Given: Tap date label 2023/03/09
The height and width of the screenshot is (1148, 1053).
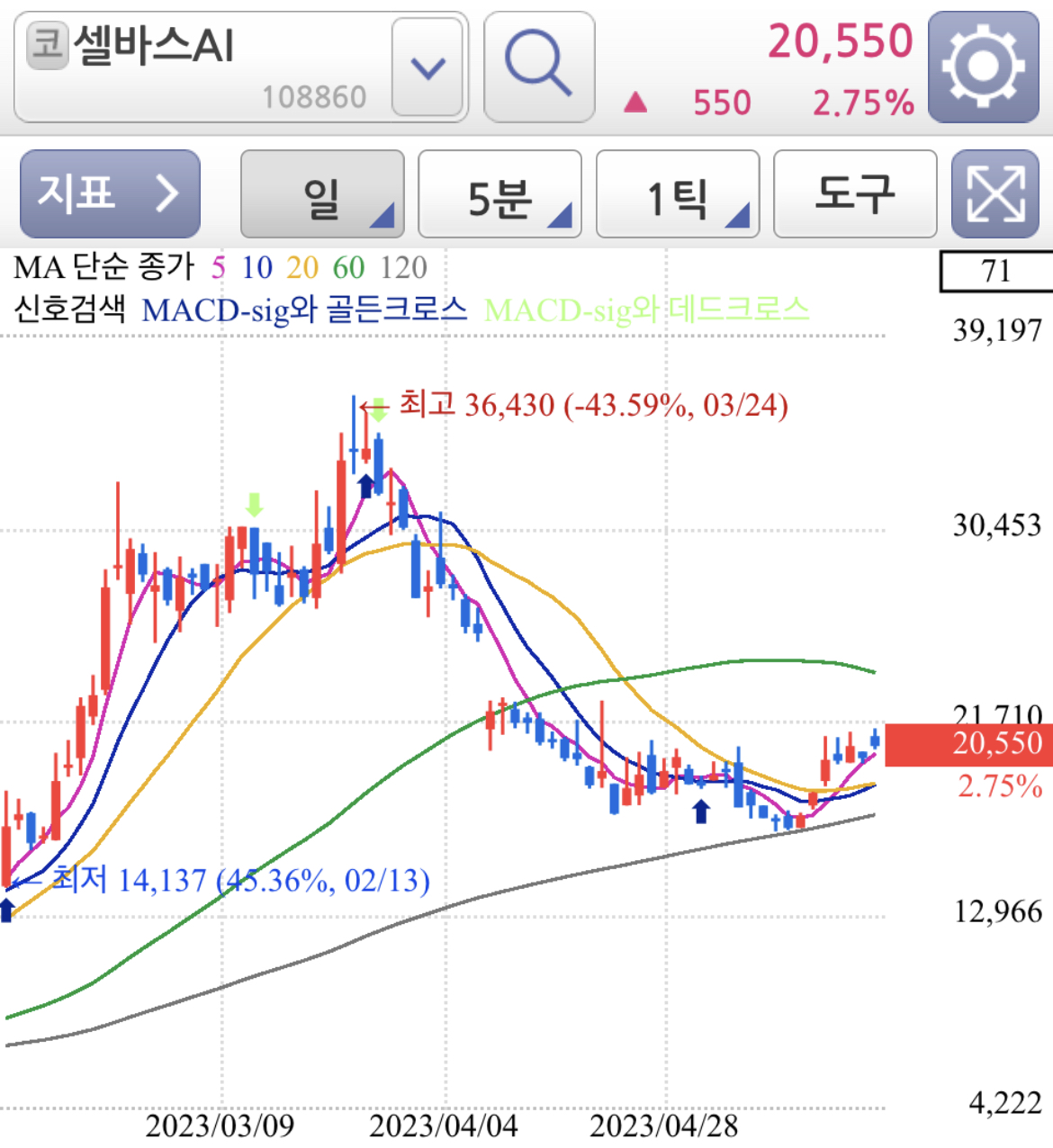Looking at the screenshot, I should [x=220, y=1126].
